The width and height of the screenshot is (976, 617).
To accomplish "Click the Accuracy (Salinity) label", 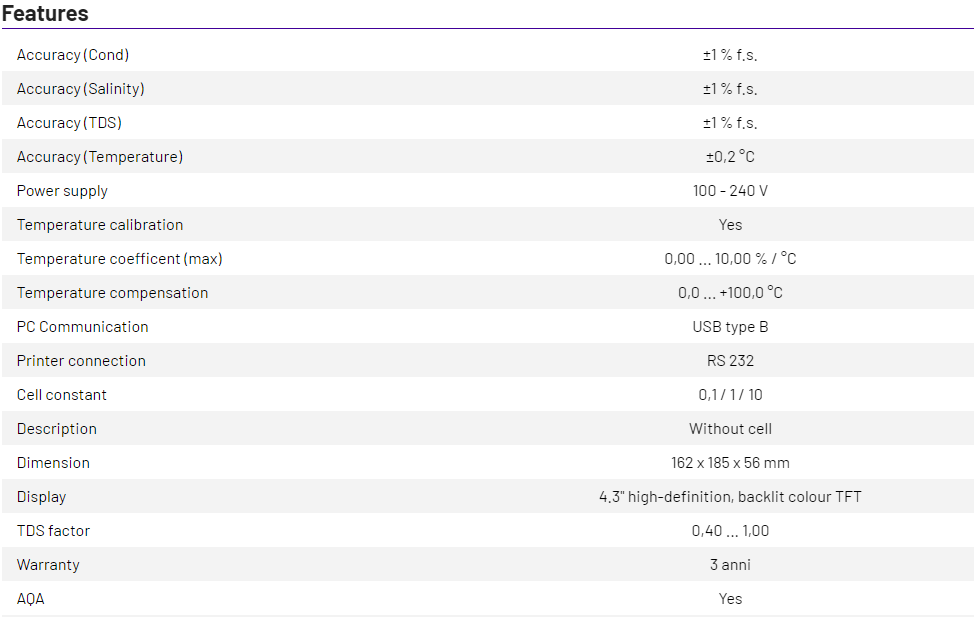I will click(x=81, y=89).
